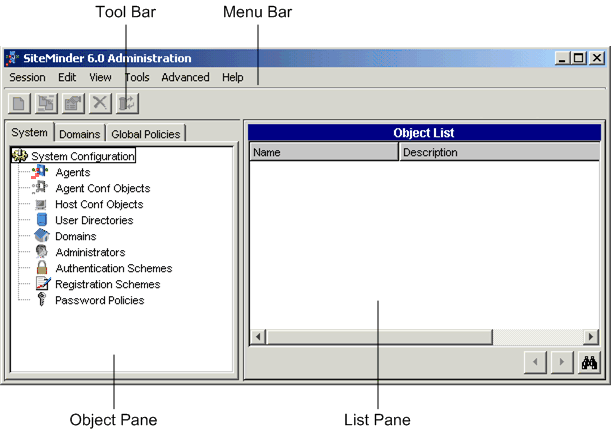This screenshot has height=430, width=611.
Task: Switch to the Global Policies tab
Action: [146, 134]
